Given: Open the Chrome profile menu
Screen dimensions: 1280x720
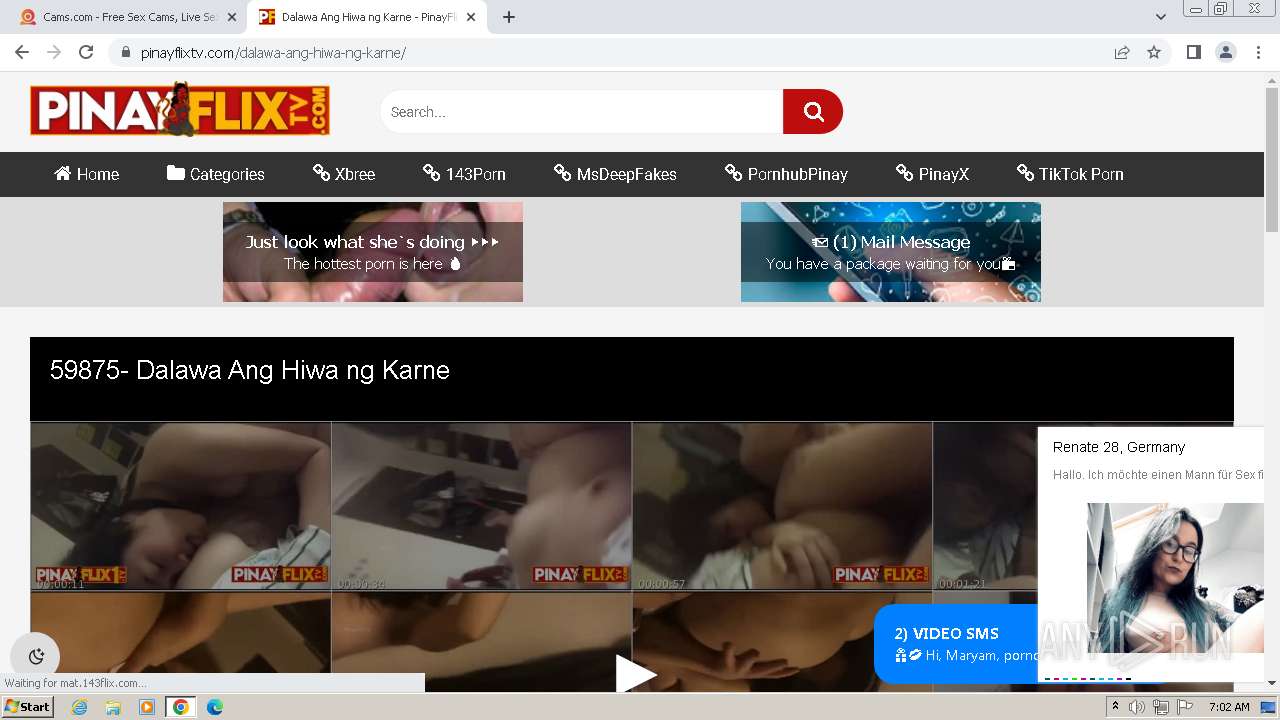Looking at the screenshot, I should [1225, 52].
